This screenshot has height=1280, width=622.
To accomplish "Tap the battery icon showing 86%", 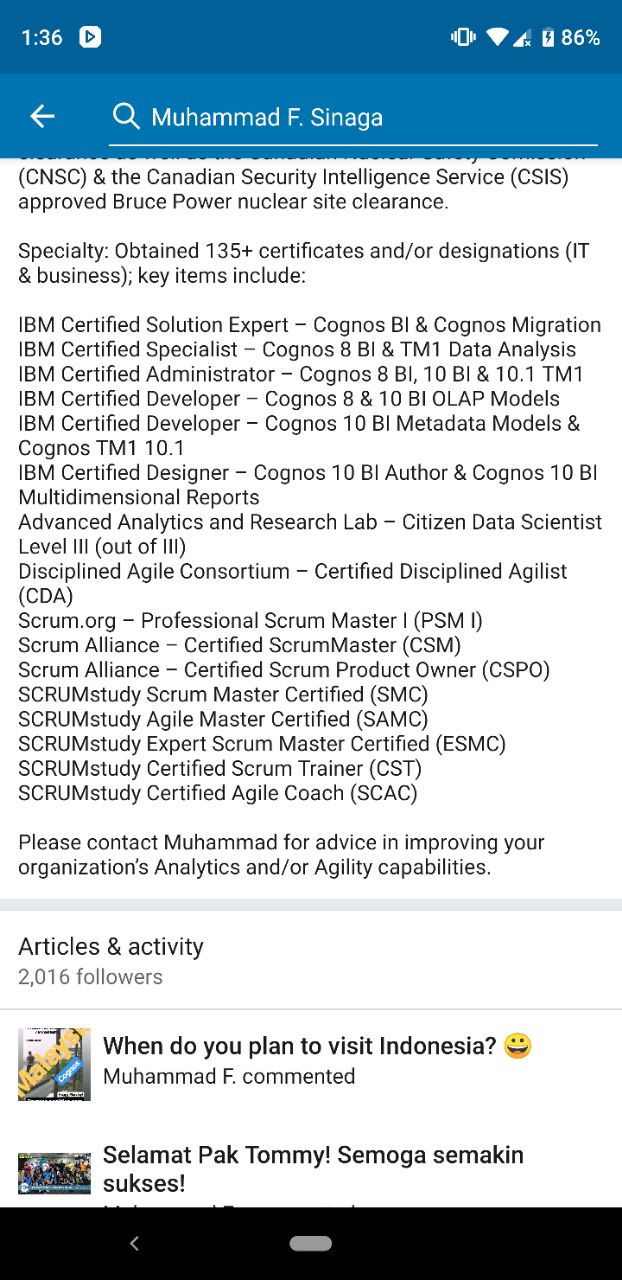I will (548, 37).
